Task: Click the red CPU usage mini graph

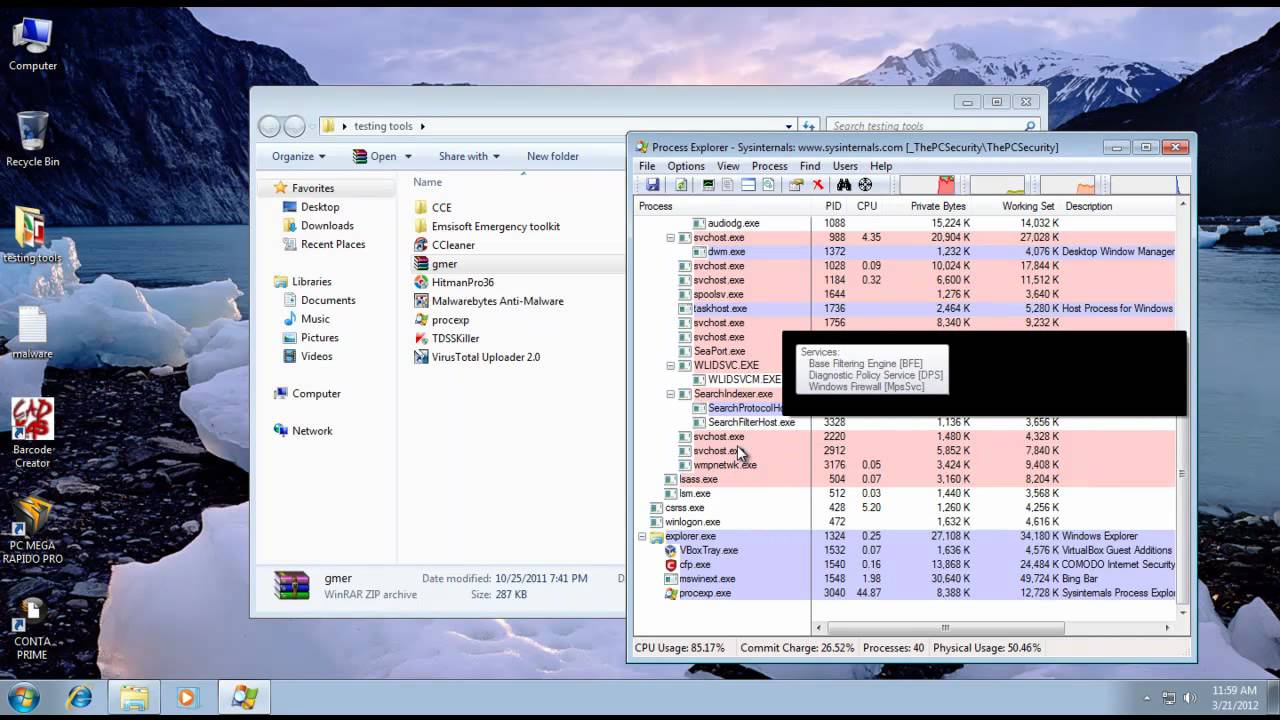Action: tap(927, 185)
